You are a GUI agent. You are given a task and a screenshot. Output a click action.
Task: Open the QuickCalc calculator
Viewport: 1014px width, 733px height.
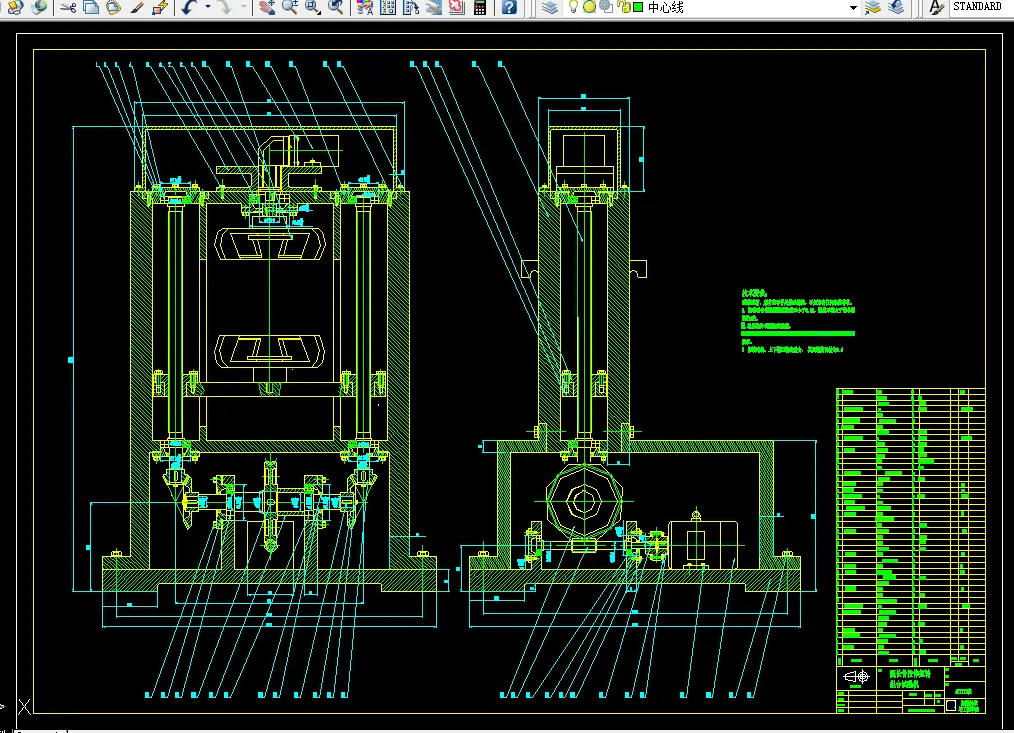coord(480,7)
